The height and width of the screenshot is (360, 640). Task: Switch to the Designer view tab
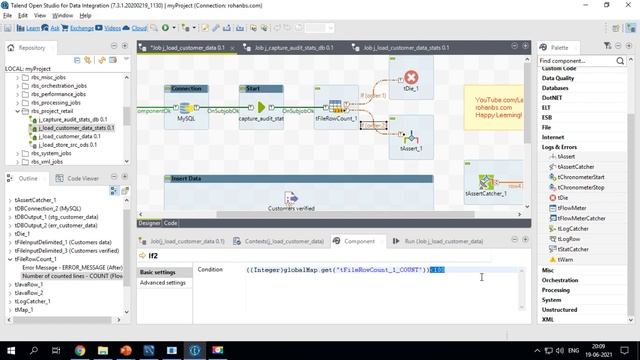pyautogui.click(x=149, y=223)
